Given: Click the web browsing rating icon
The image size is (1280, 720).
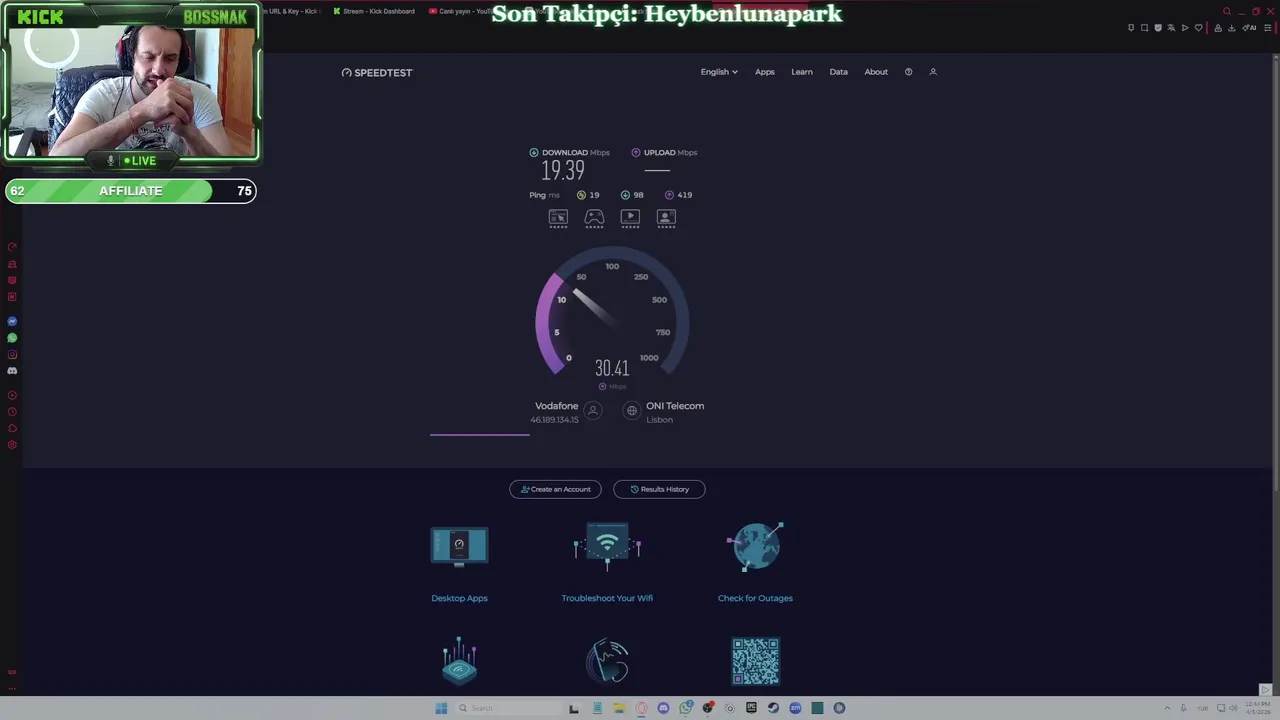Looking at the screenshot, I should 558,217.
